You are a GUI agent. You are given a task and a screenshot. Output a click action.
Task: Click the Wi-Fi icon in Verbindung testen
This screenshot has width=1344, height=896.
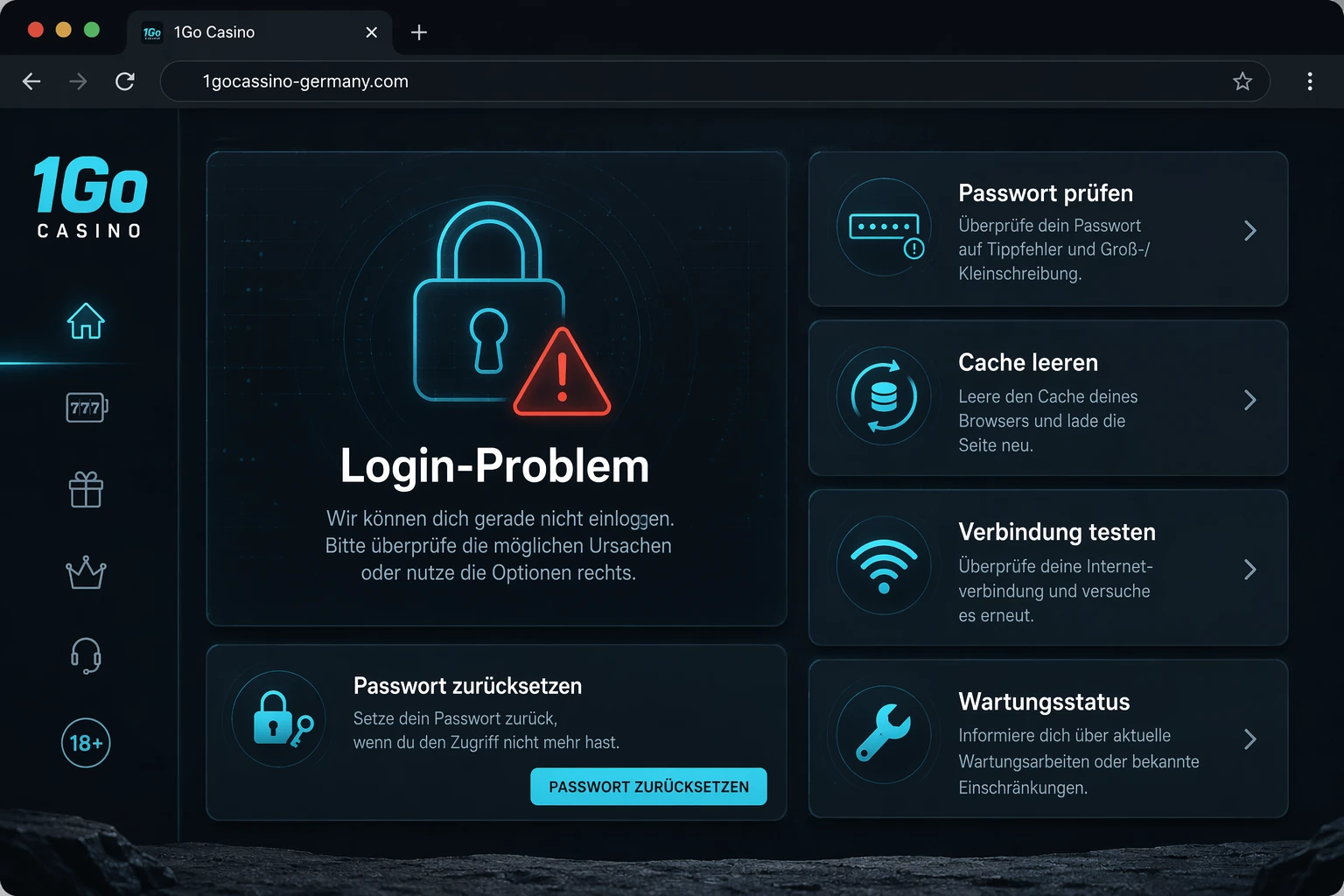884,566
